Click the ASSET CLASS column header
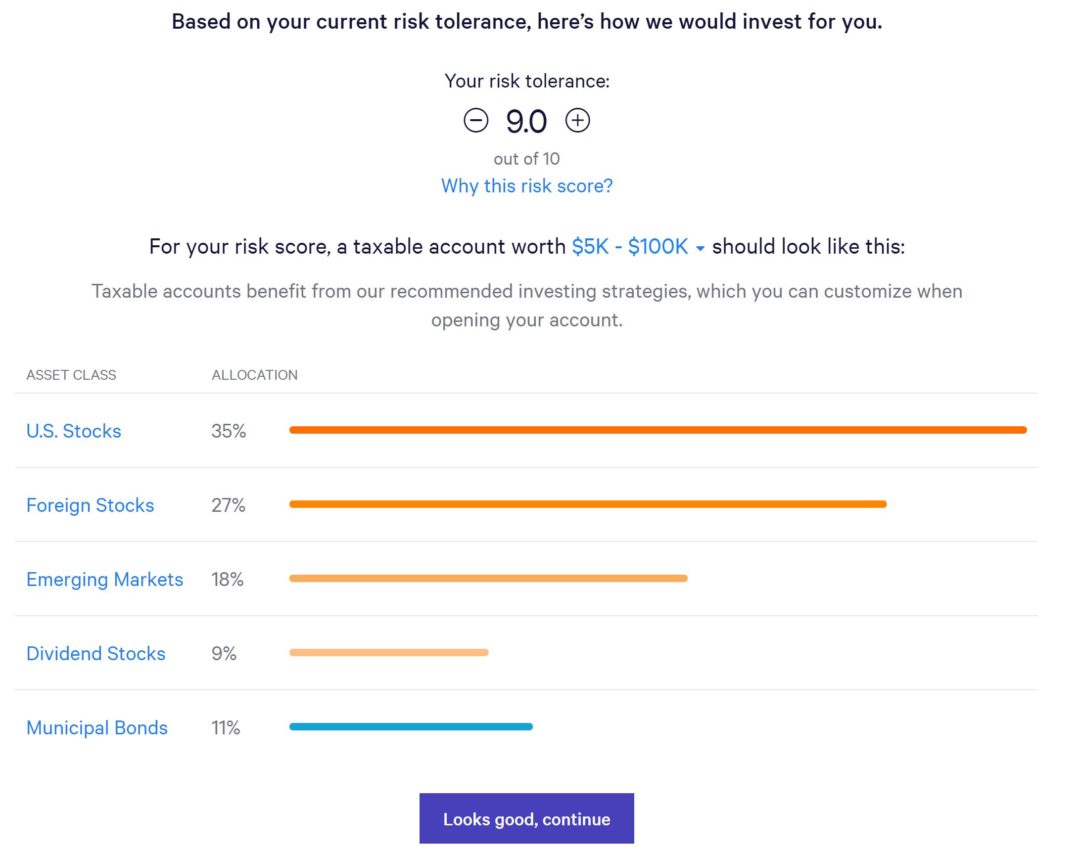This screenshot has height=855, width=1080. click(70, 375)
